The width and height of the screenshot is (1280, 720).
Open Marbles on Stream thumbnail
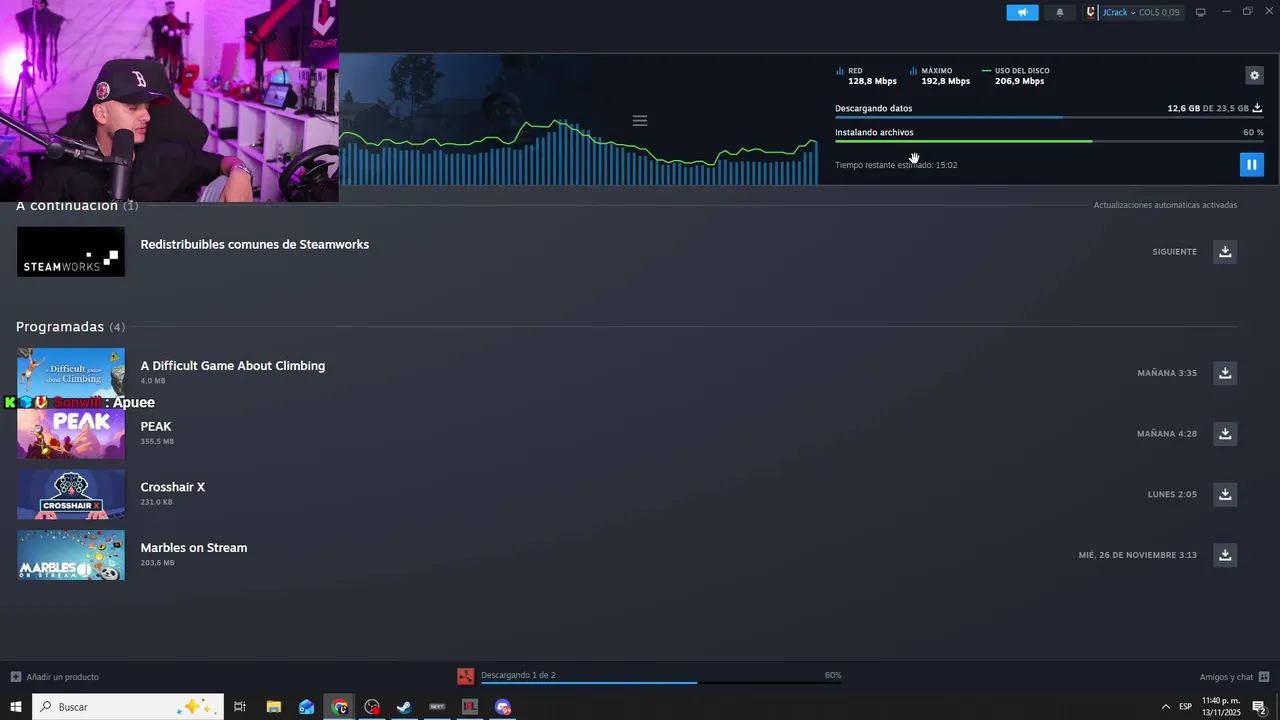[71, 555]
